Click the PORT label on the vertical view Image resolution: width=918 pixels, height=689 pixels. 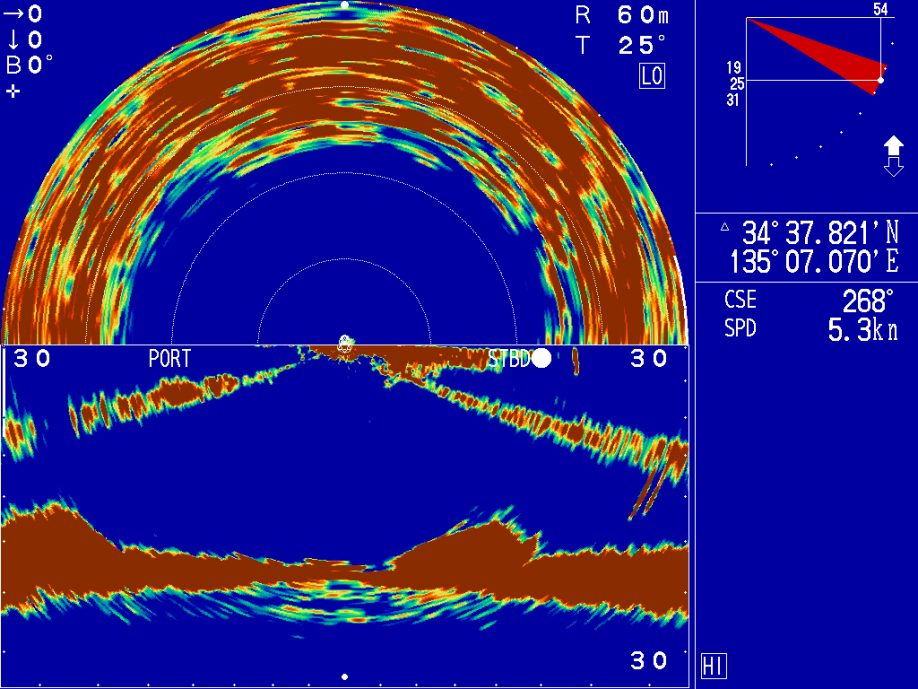tap(169, 359)
